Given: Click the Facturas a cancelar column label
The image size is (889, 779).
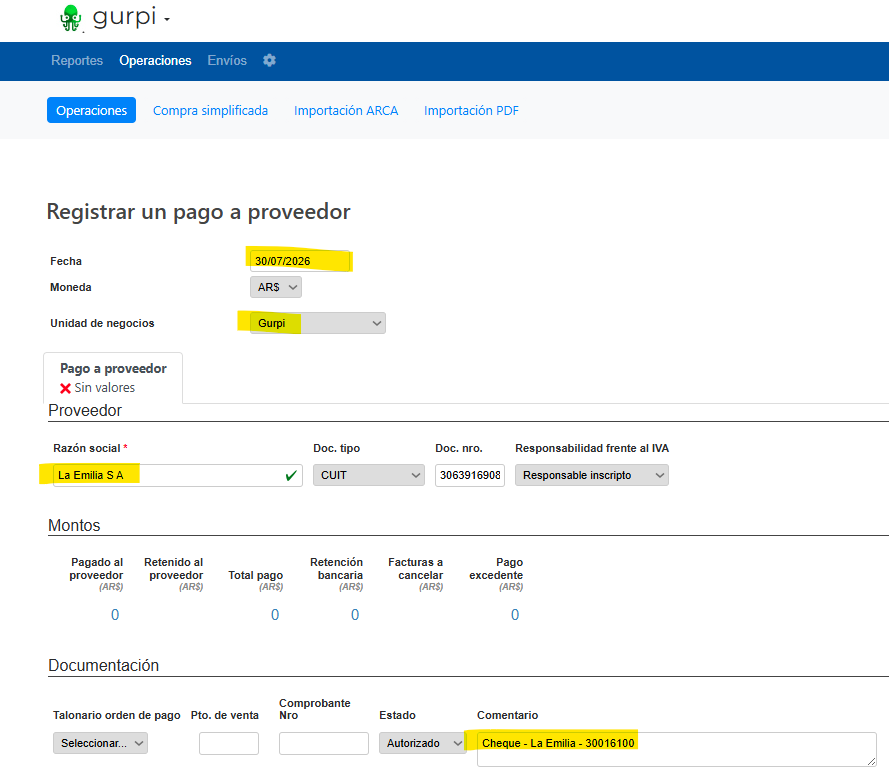Looking at the screenshot, I should (x=416, y=569).
